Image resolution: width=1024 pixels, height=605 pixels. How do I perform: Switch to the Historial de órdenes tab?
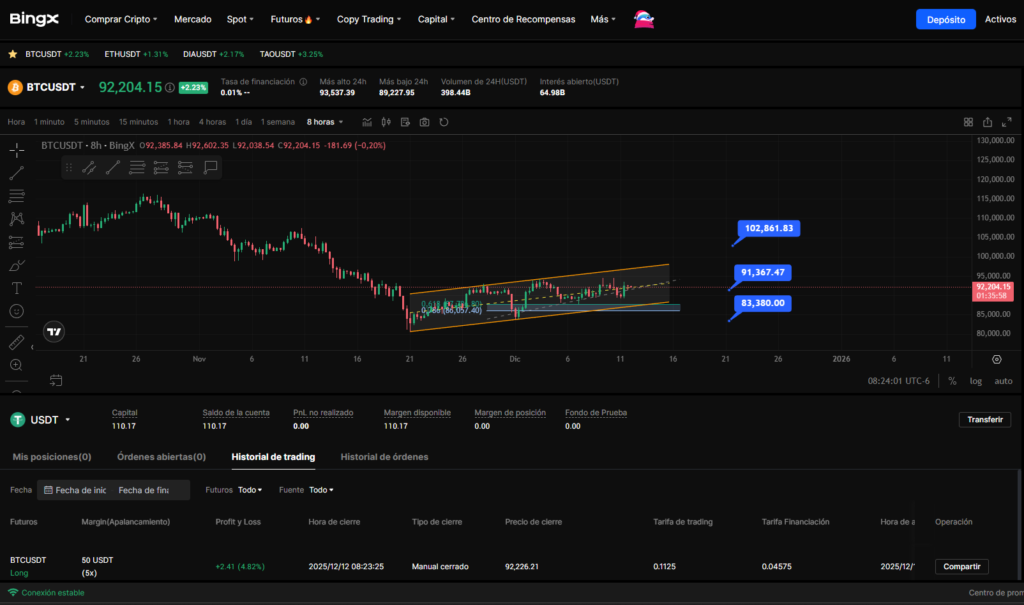click(384, 457)
